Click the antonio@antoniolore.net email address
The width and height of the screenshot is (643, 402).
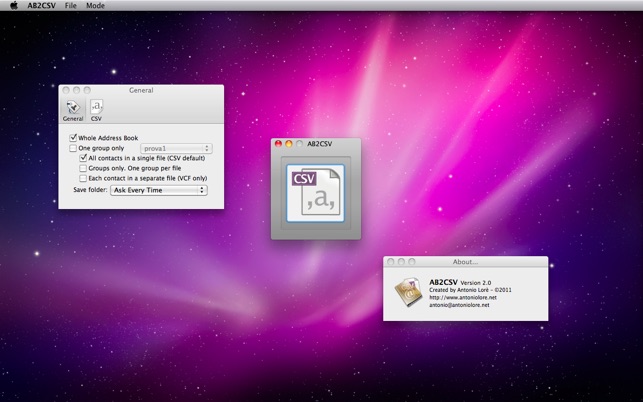459,305
